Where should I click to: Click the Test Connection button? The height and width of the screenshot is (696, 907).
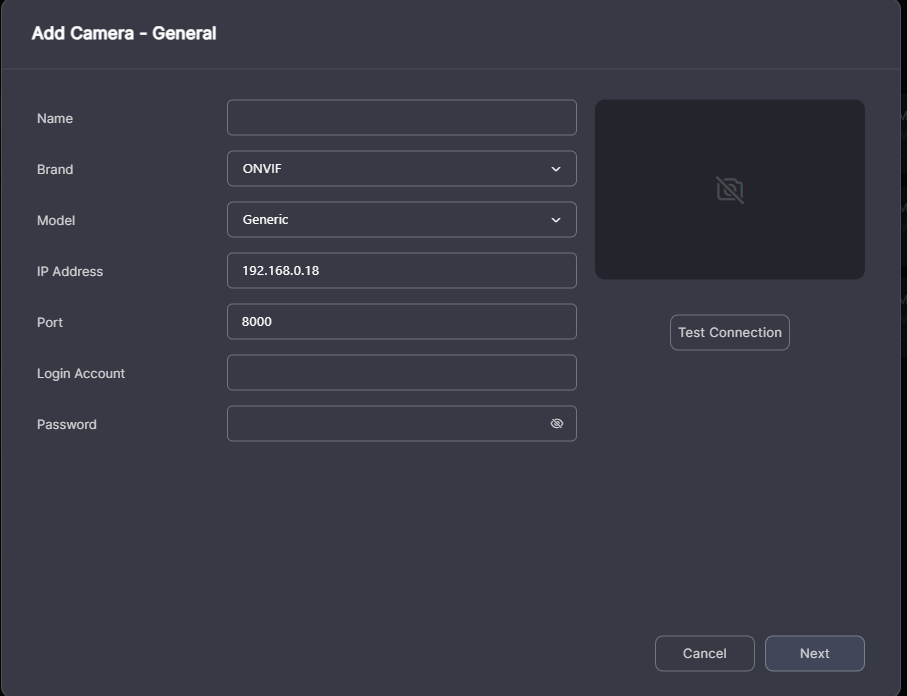pyautogui.click(x=729, y=332)
